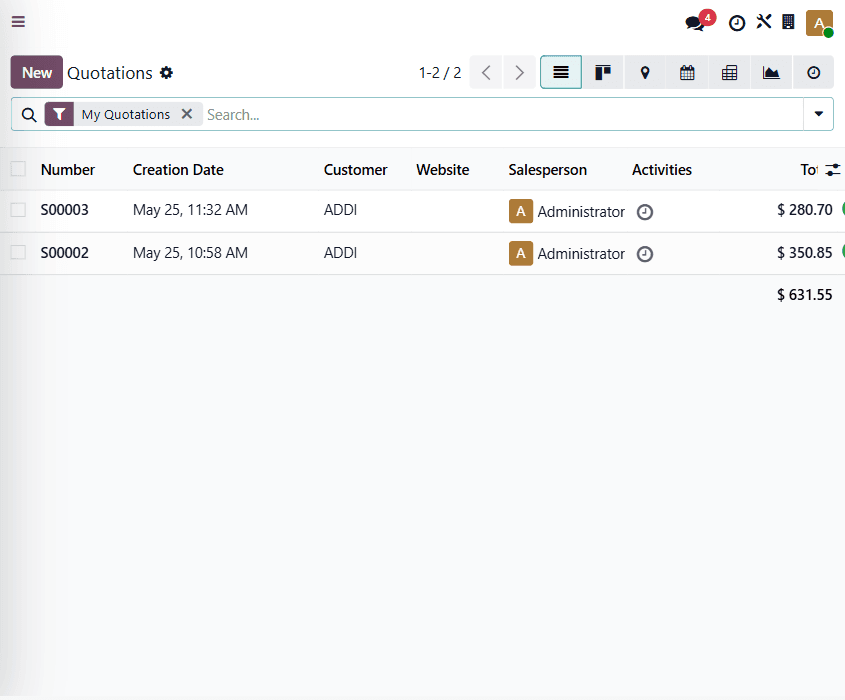Switch to list view

[x=561, y=72]
